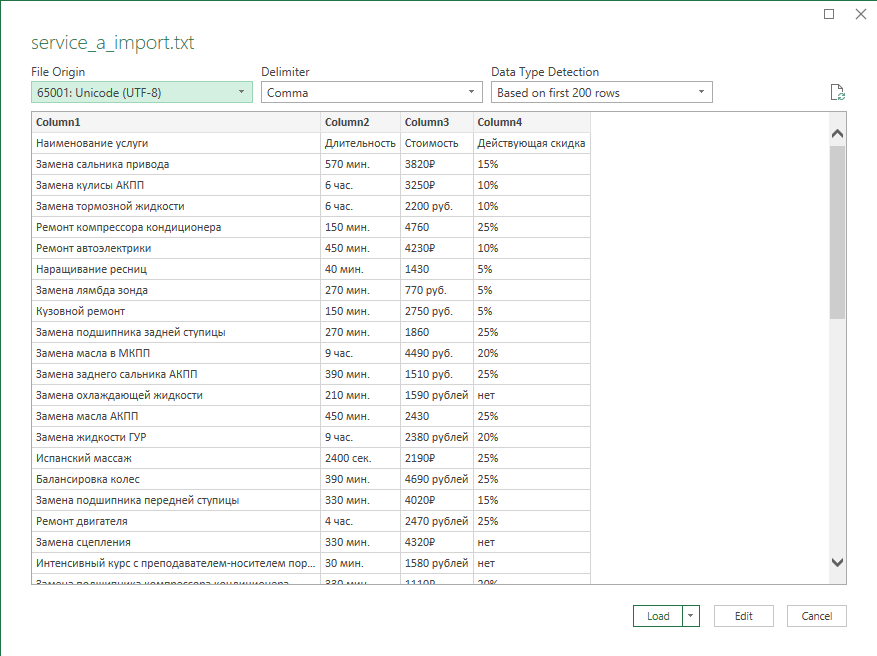The width and height of the screenshot is (877, 656).
Task: Click the Load button
Action: coord(658,616)
